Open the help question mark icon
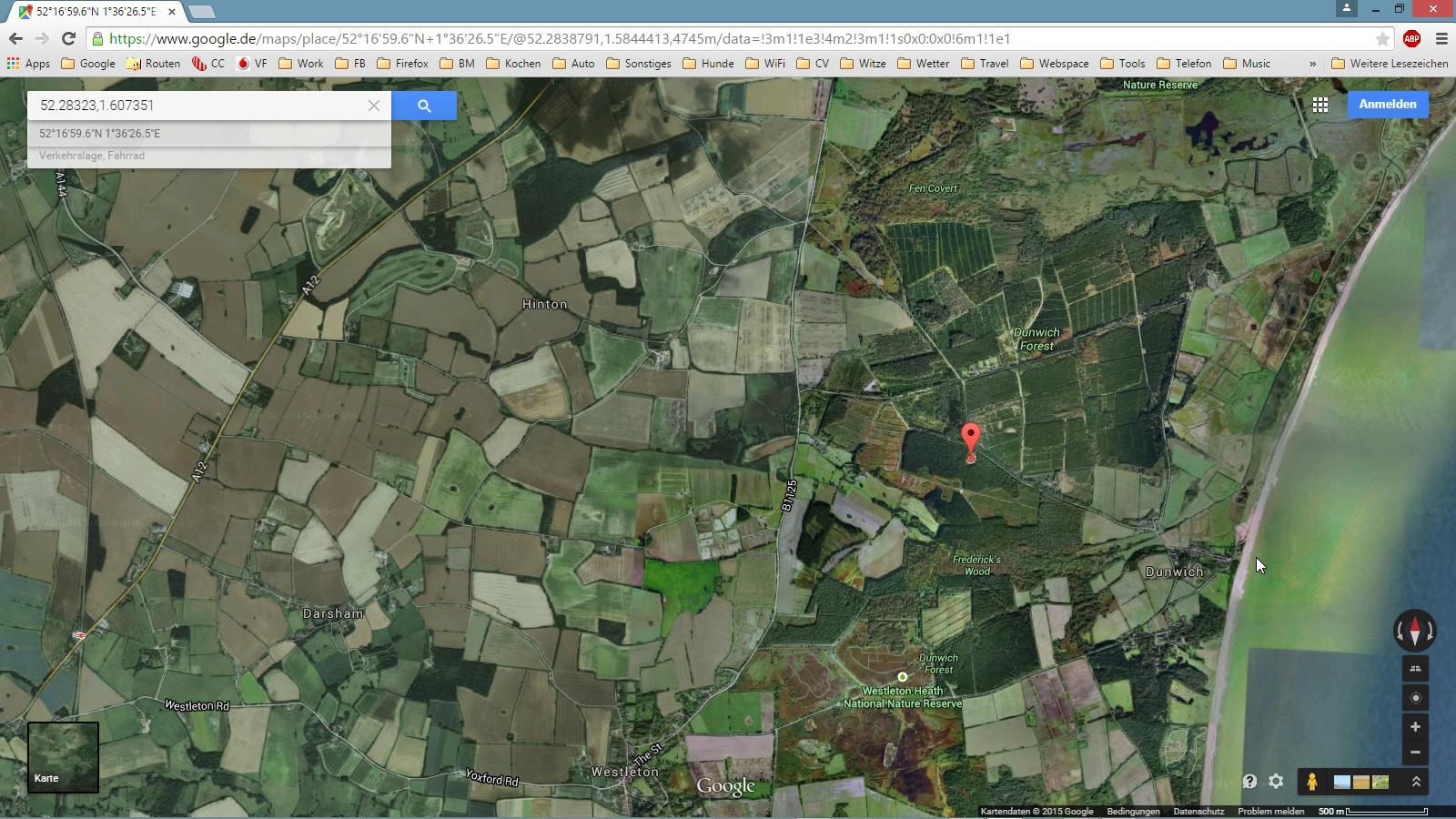Screen dimensions: 1456x819 tap(1249, 782)
